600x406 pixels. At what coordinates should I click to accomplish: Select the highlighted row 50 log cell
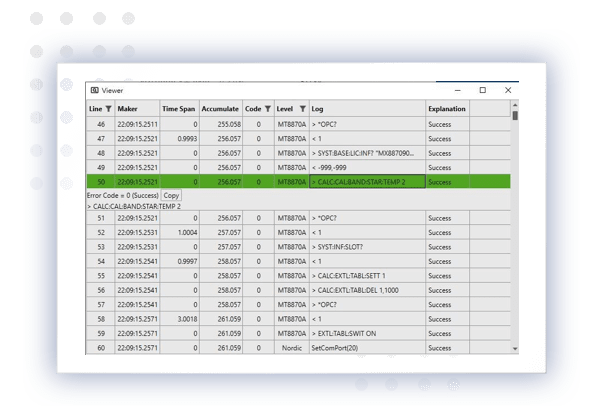[366, 182]
